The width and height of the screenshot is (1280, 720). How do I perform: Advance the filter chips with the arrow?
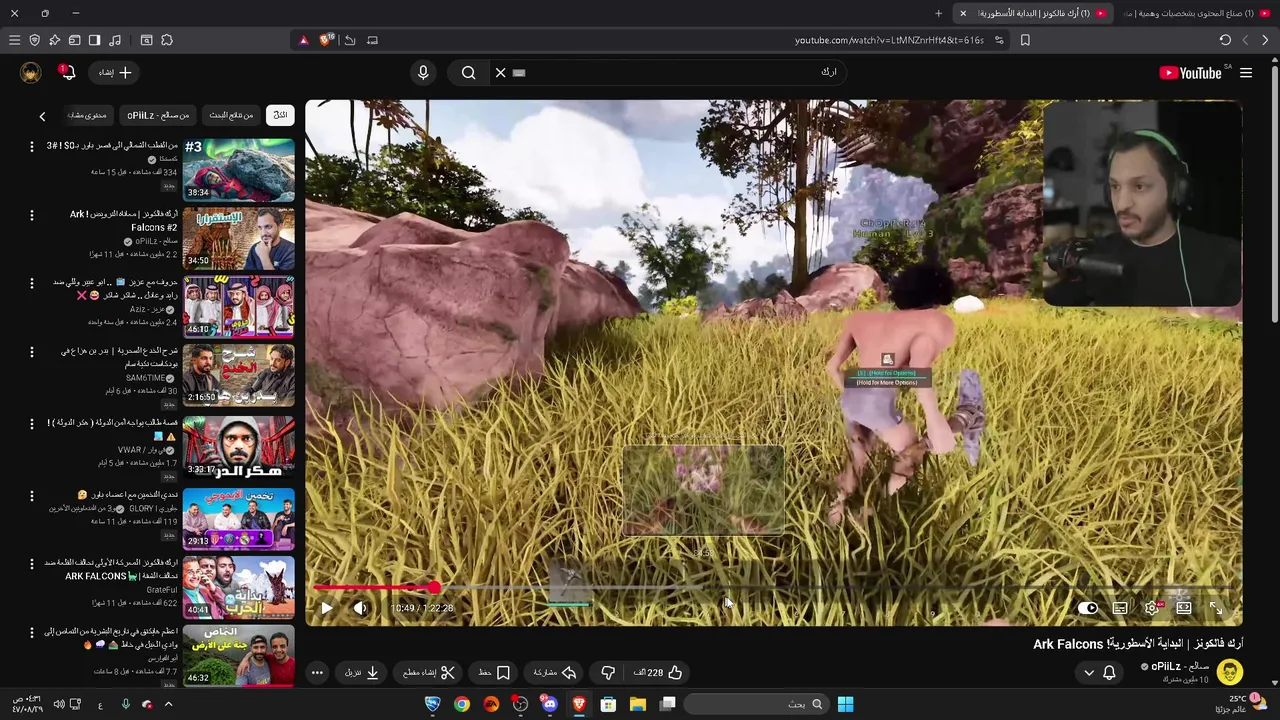[x=42, y=116]
